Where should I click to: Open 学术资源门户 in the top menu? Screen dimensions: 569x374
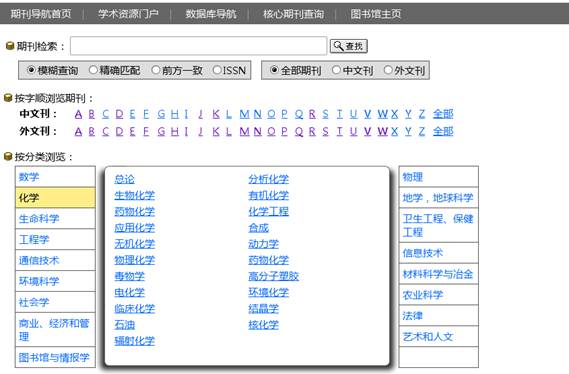click(x=128, y=14)
